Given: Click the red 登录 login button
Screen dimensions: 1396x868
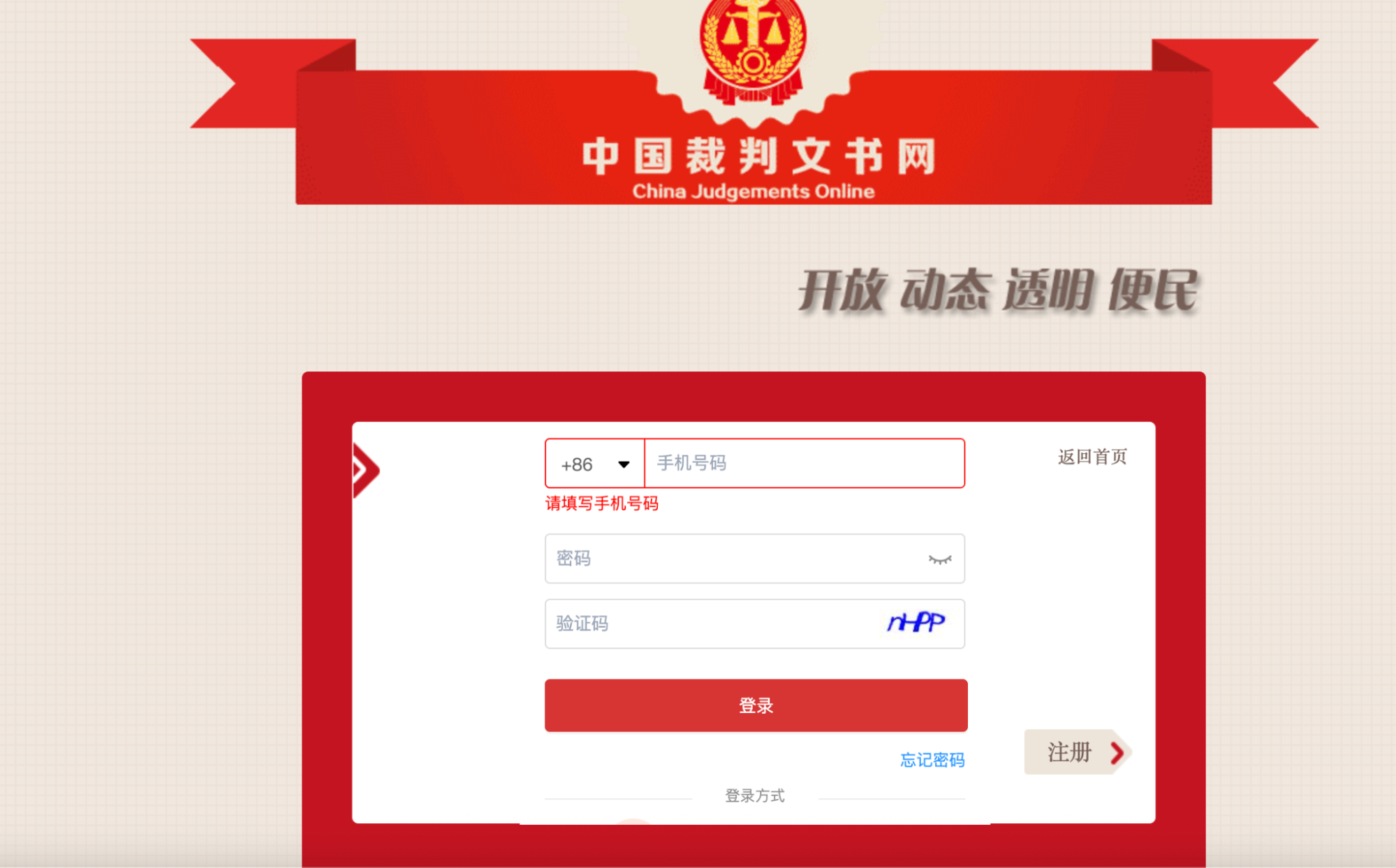Looking at the screenshot, I should [x=756, y=705].
